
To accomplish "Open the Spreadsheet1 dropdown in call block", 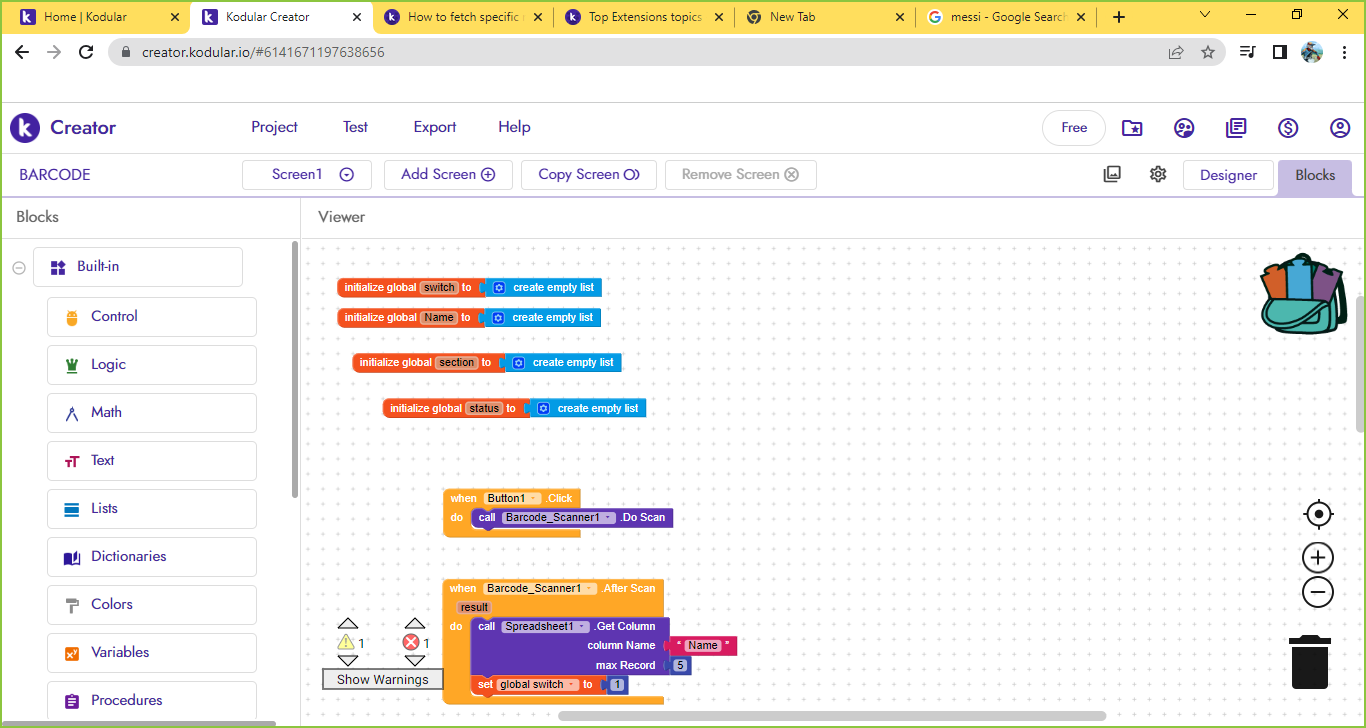I will click(x=583, y=627).
